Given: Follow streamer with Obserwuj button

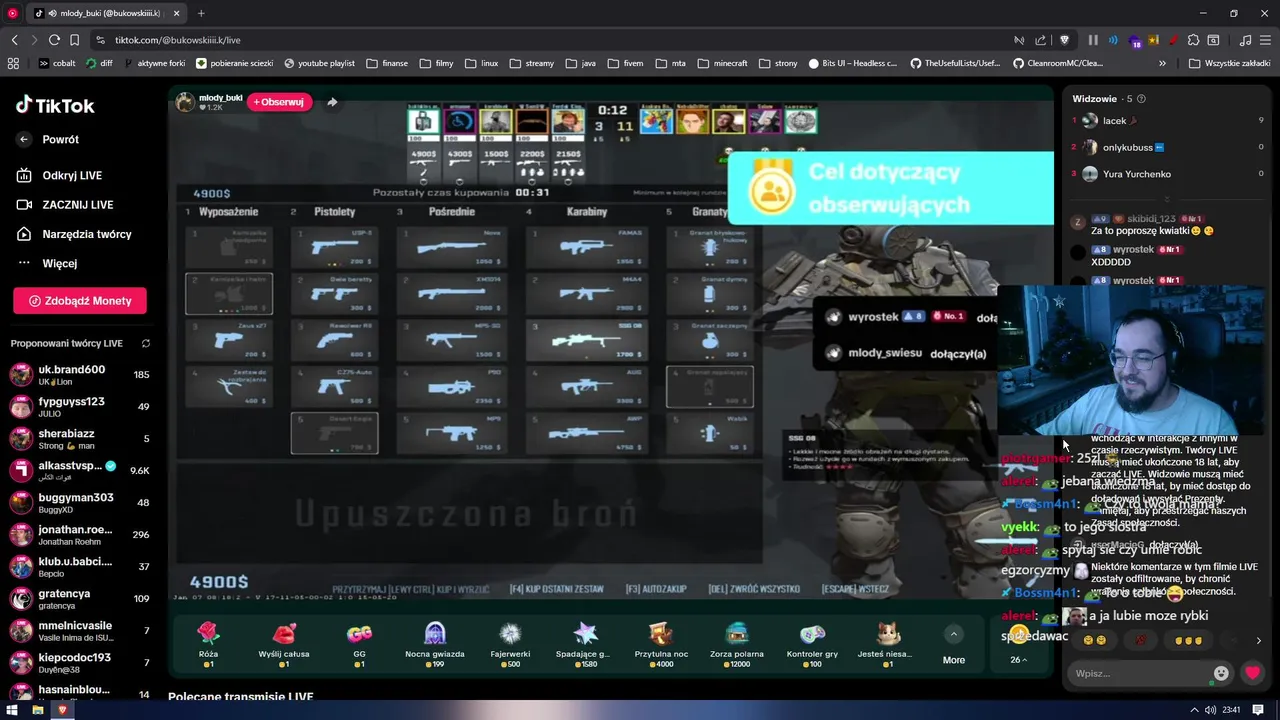Looking at the screenshot, I should click(x=279, y=102).
